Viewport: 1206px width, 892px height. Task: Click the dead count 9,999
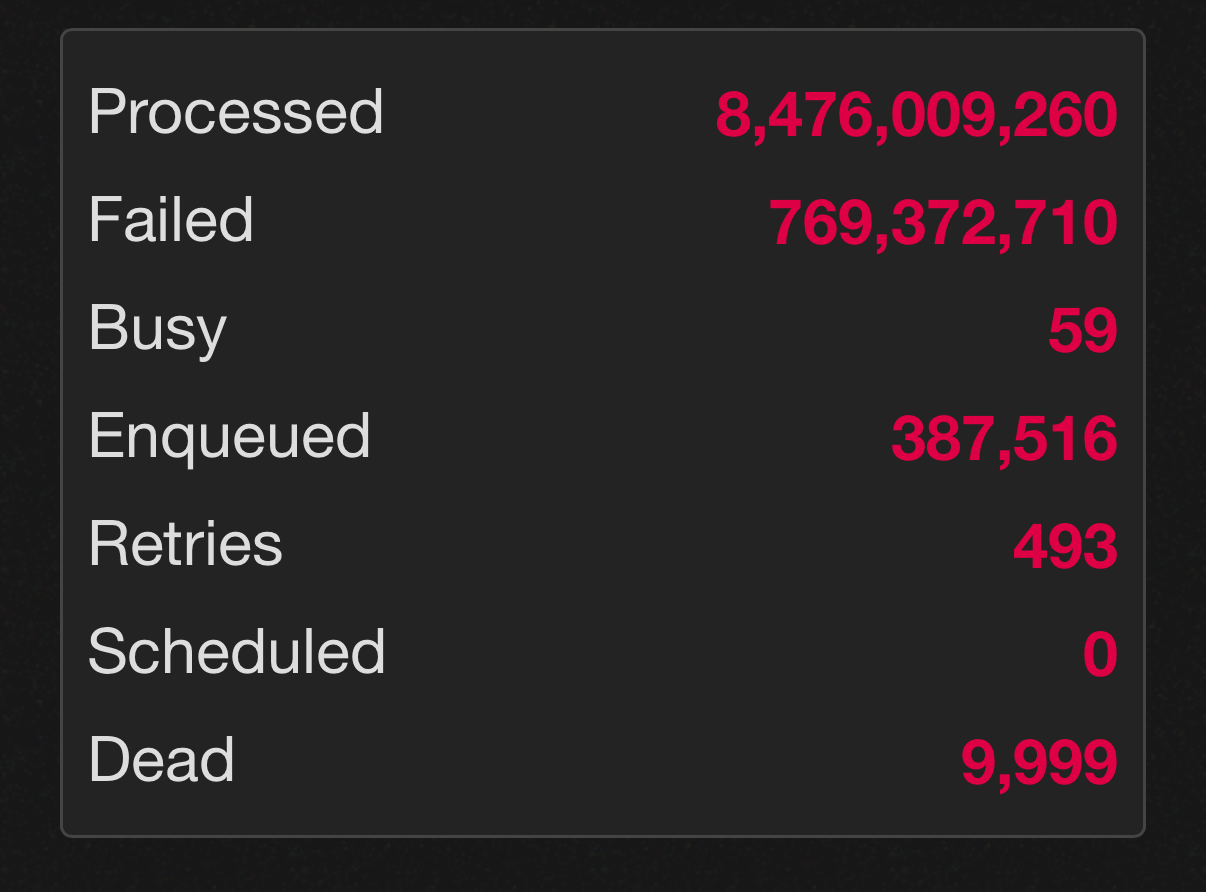click(1039, 763)
